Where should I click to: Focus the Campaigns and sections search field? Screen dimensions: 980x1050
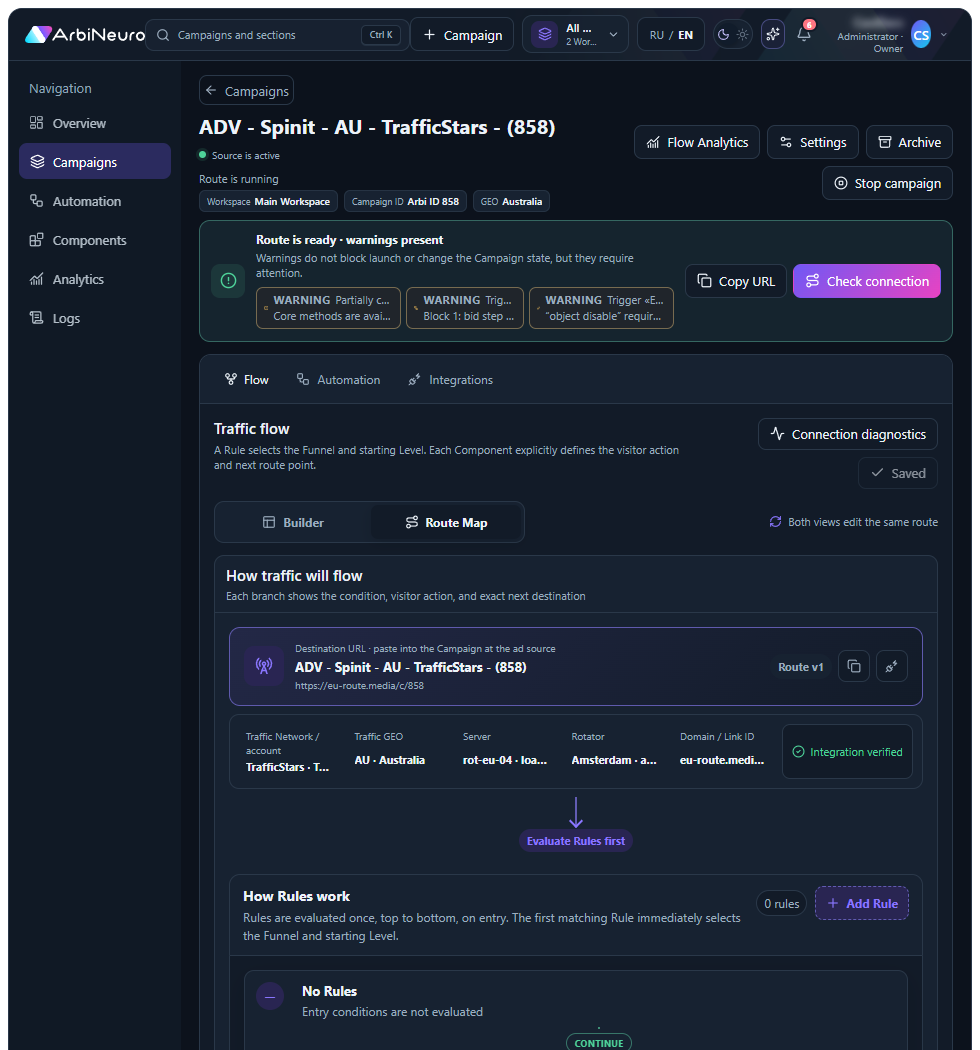277,35
